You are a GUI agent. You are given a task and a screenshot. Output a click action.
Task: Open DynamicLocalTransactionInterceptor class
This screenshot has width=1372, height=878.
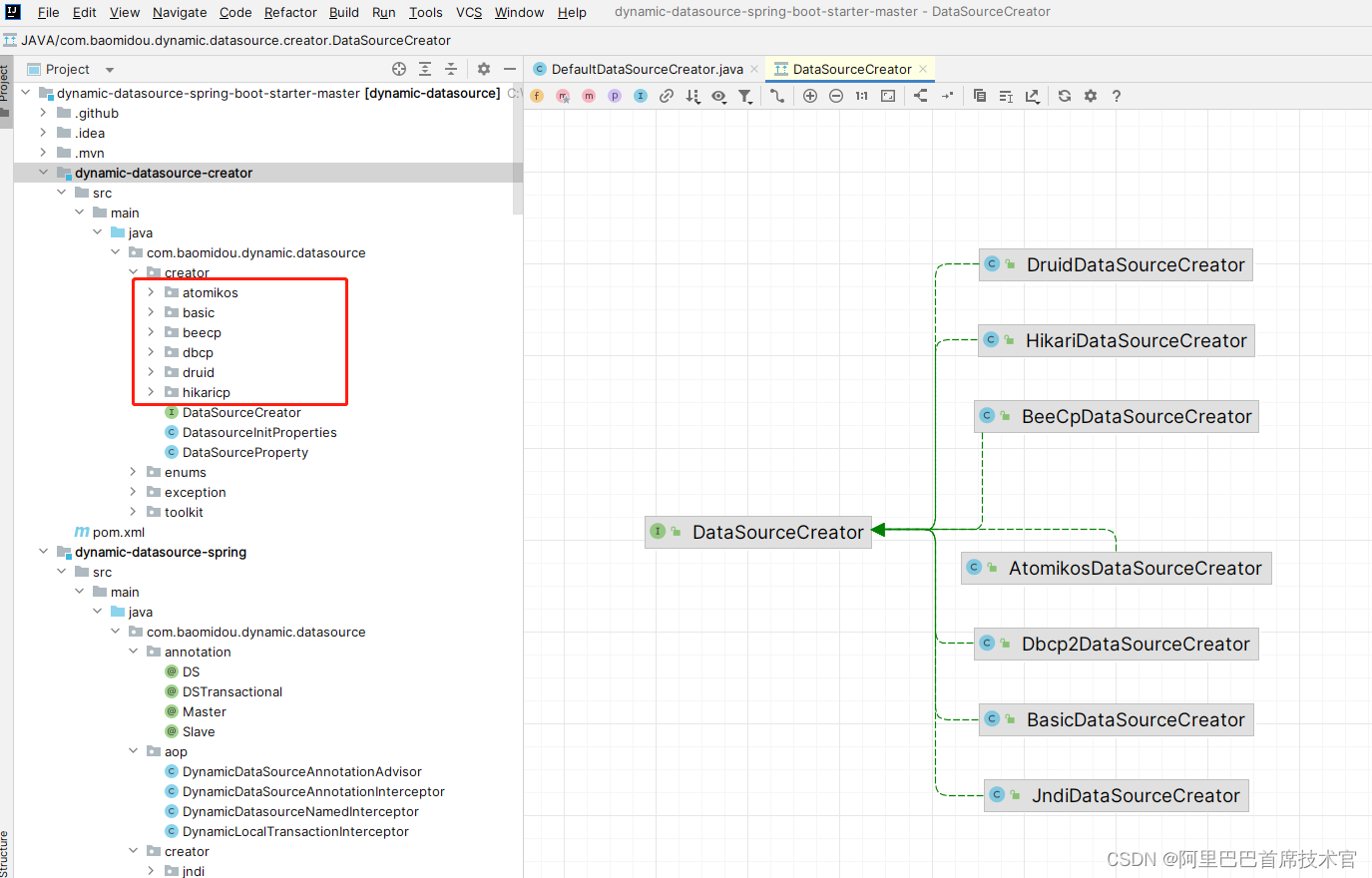[x=295, y=831]
